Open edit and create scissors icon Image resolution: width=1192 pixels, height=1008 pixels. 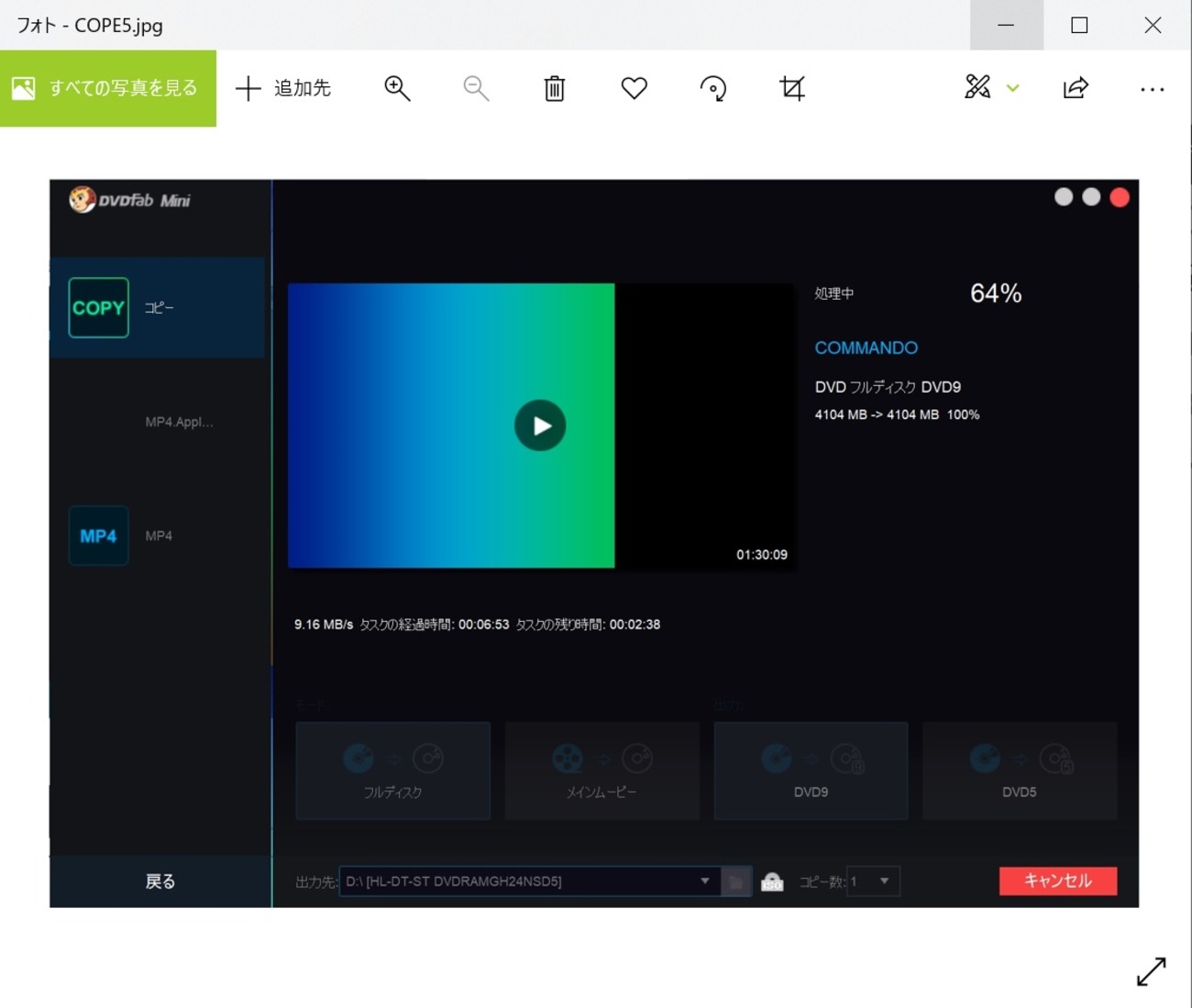[977, 87]
